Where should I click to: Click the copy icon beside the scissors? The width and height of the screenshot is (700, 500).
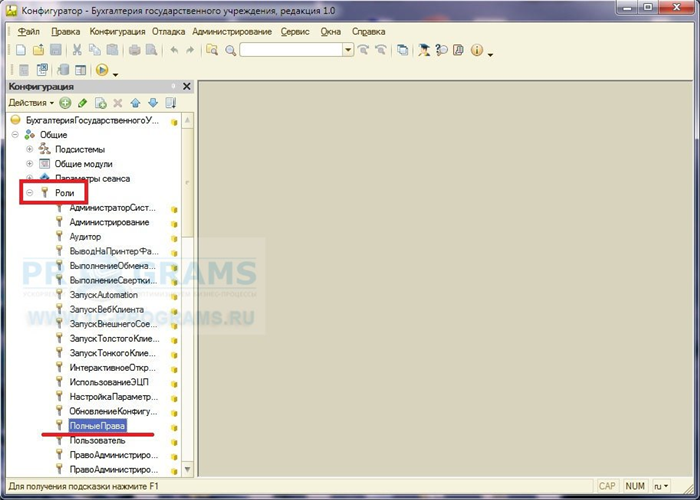(x=95, y=50)
